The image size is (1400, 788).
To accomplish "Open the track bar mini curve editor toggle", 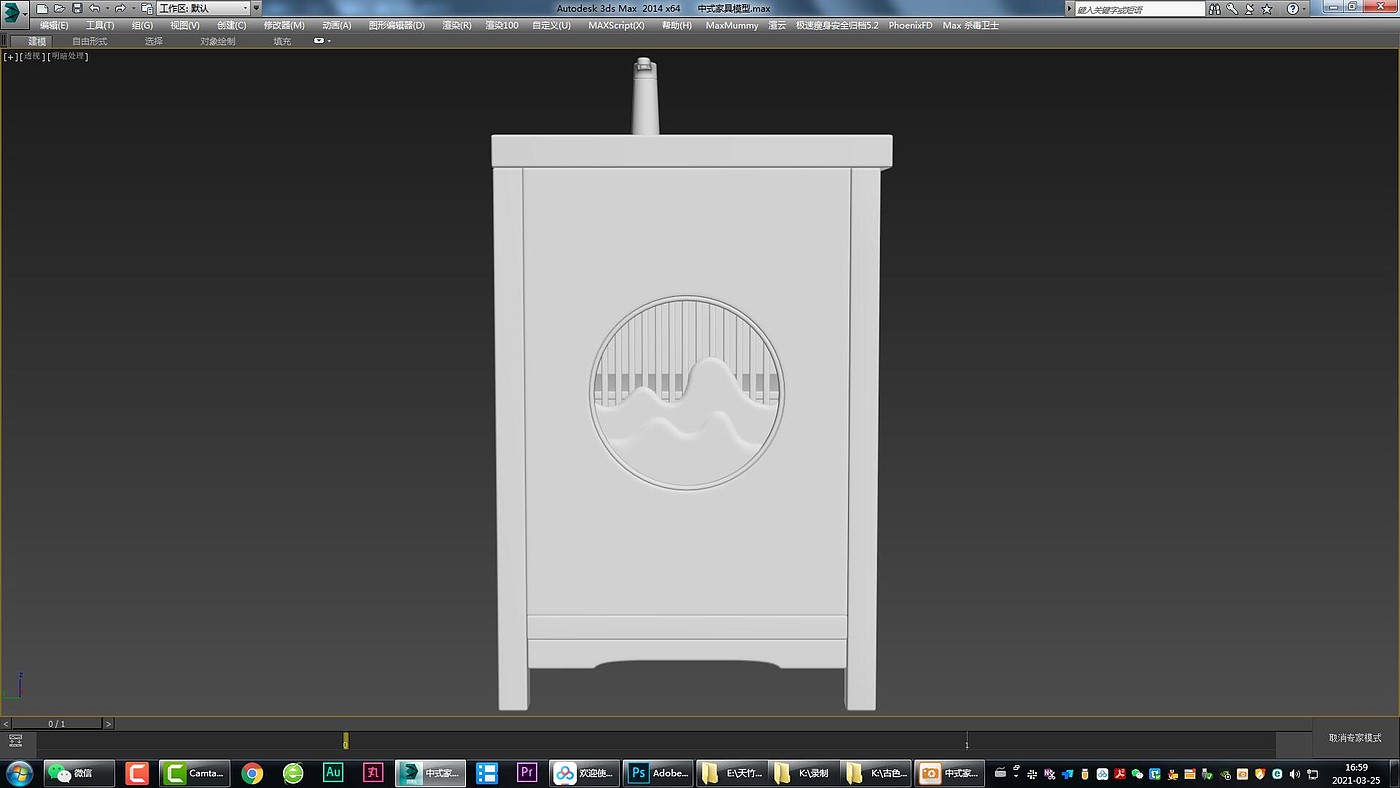I will tap(16, 741).
